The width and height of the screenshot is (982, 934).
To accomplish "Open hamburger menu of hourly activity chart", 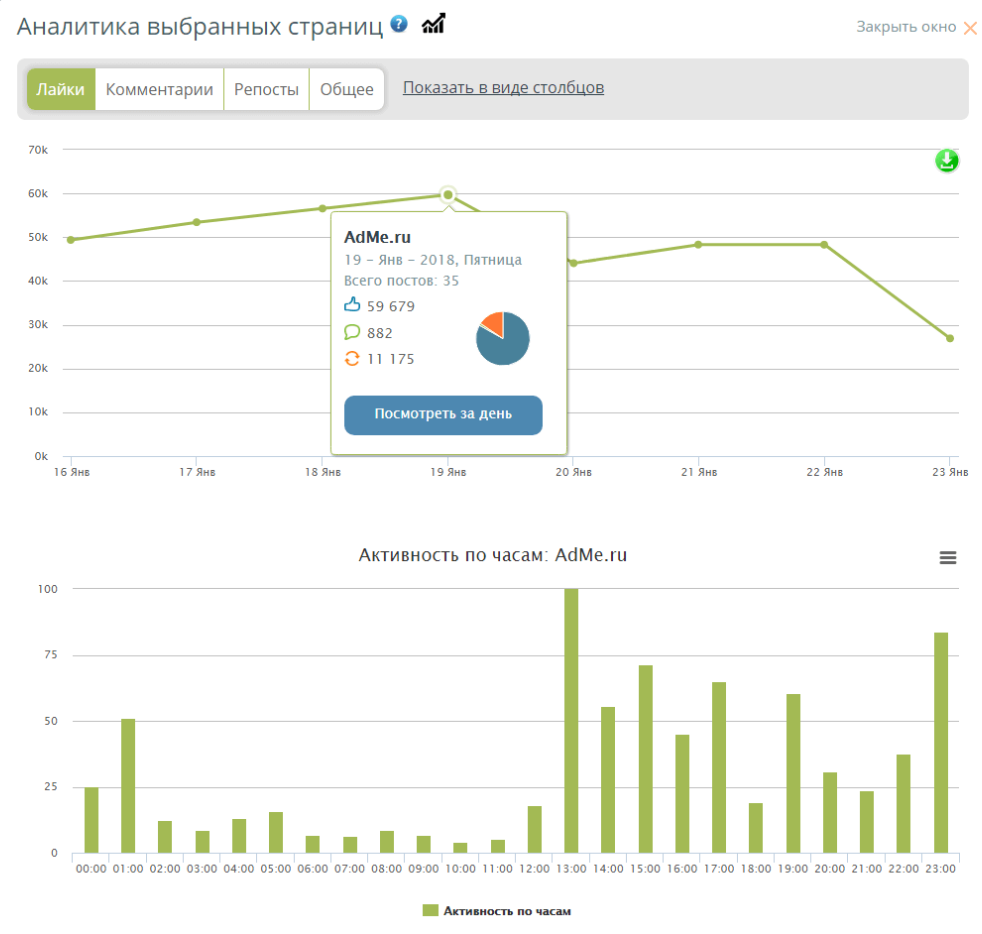I will [948, 558].
